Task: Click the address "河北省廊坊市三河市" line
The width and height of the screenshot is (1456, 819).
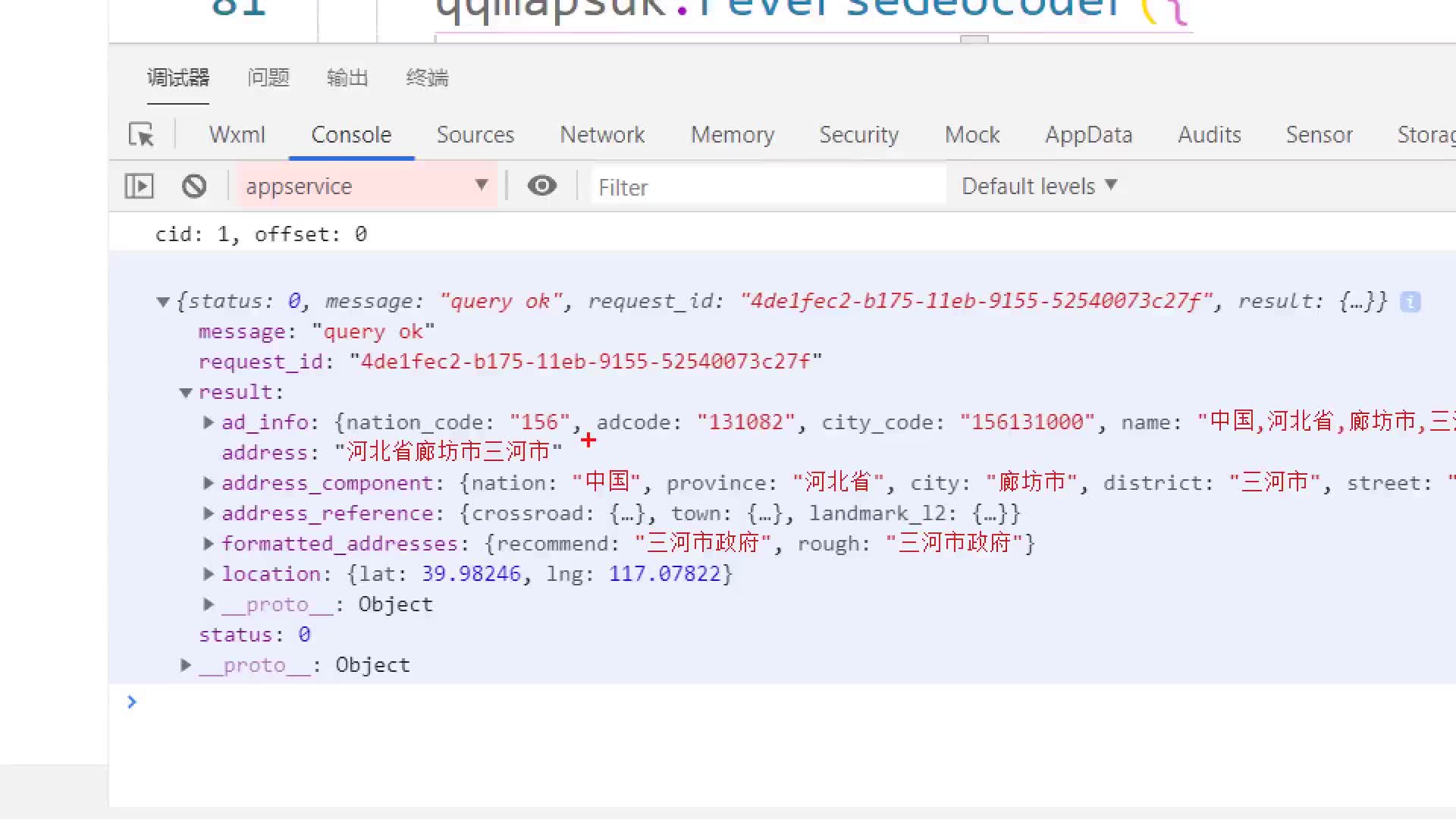Action: 392,453
